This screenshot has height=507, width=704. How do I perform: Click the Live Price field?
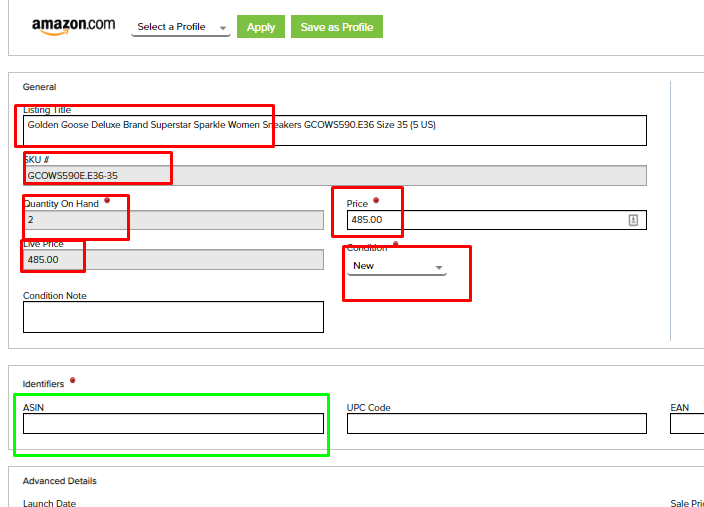173,260
